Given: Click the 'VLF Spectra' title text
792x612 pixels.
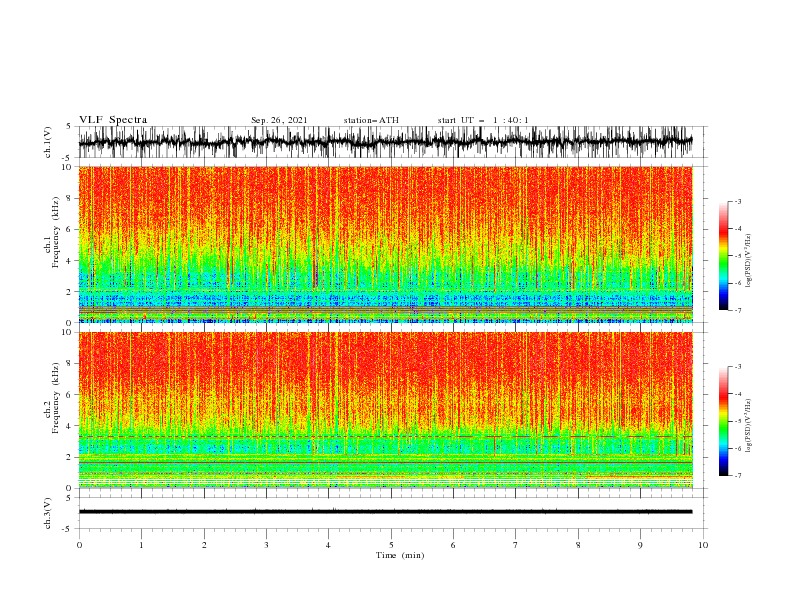Looking at the screenshot, I should (x=113, y=120).
